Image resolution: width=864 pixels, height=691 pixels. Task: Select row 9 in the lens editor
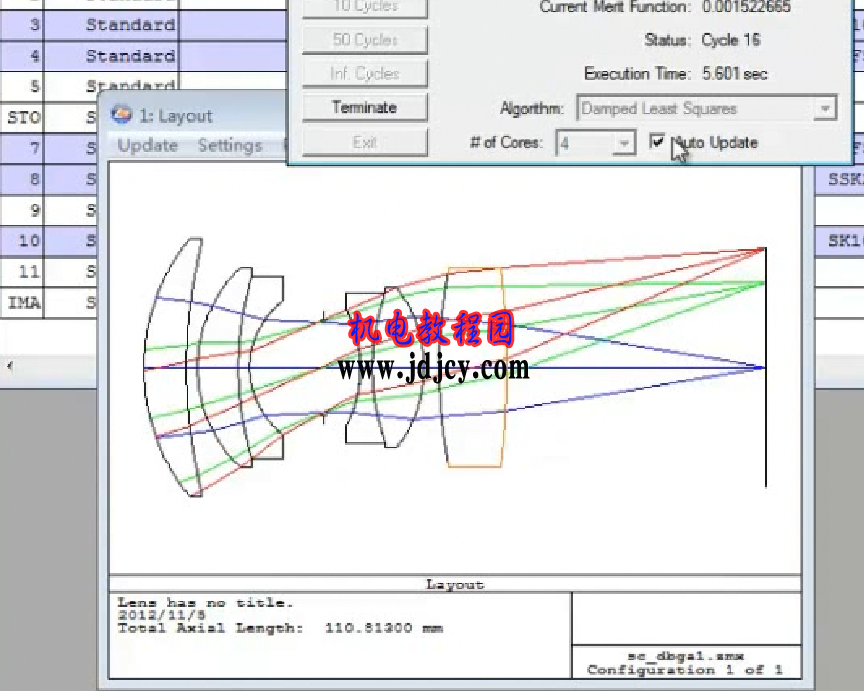coord(22,210)
